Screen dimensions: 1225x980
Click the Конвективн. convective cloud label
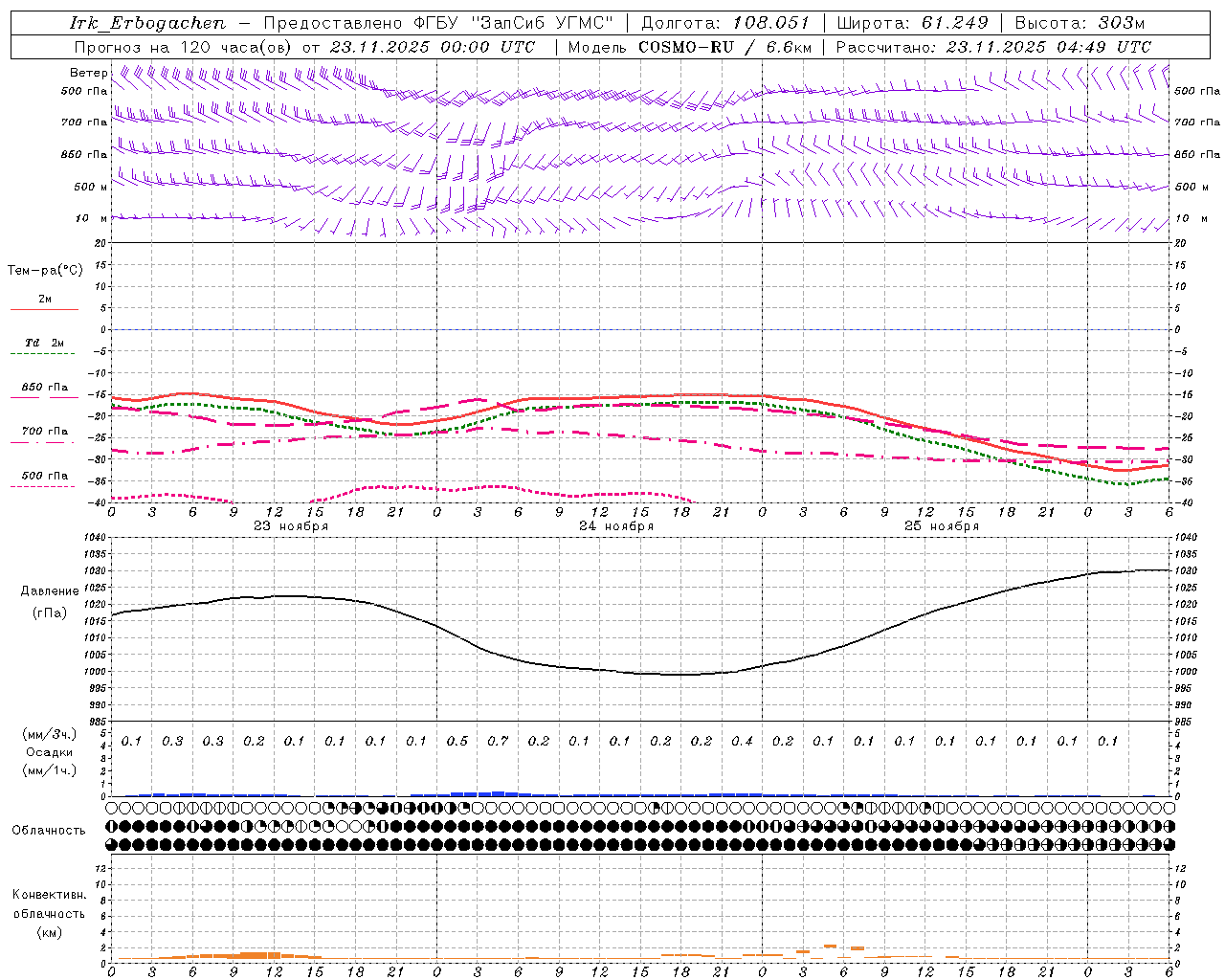point(49,895)
